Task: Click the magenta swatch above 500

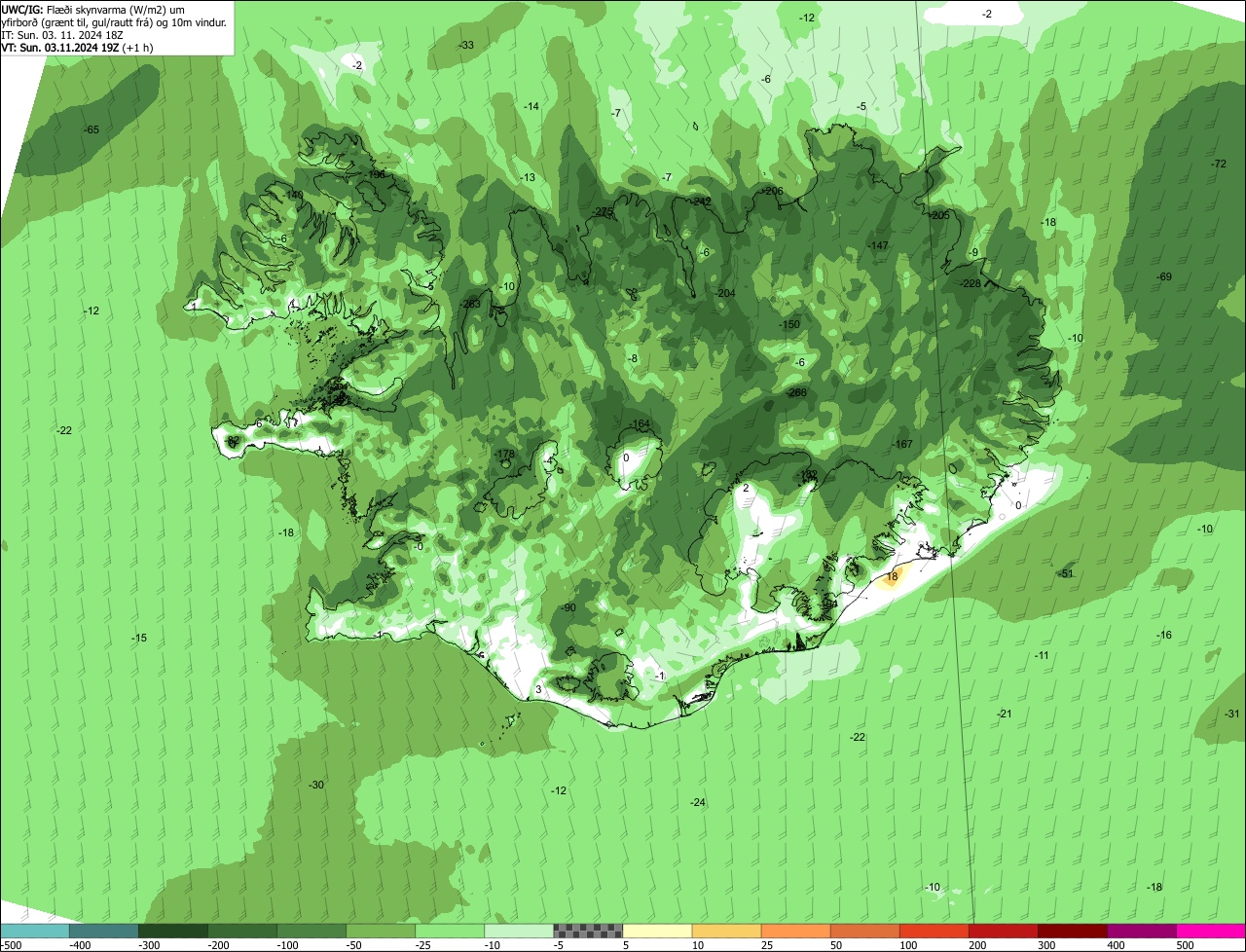Action: click(1211, 931)
